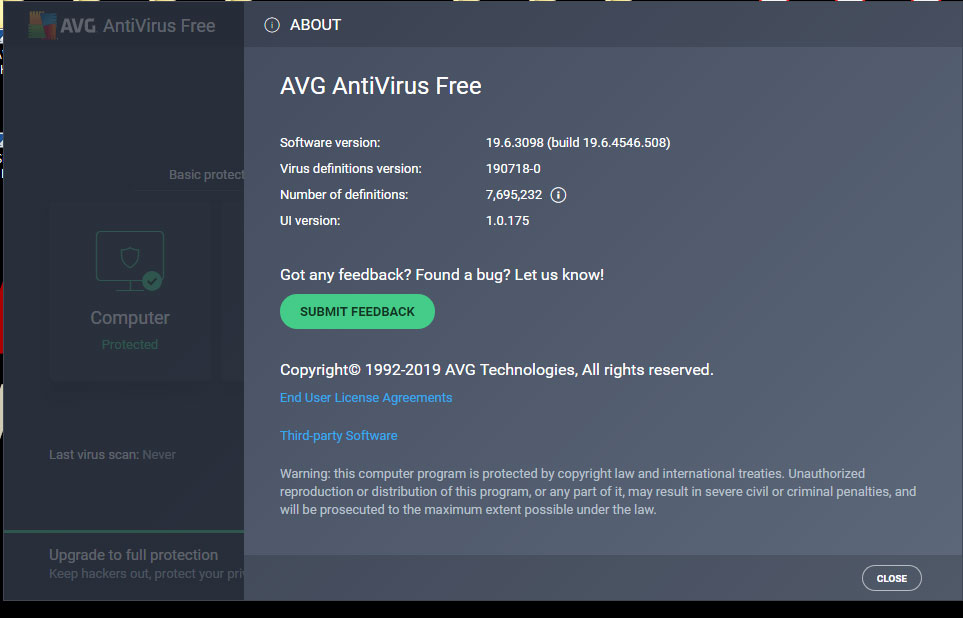This screenshot has height=618, width=963.
Task: Click the Computer tile label
Action: 130,318
